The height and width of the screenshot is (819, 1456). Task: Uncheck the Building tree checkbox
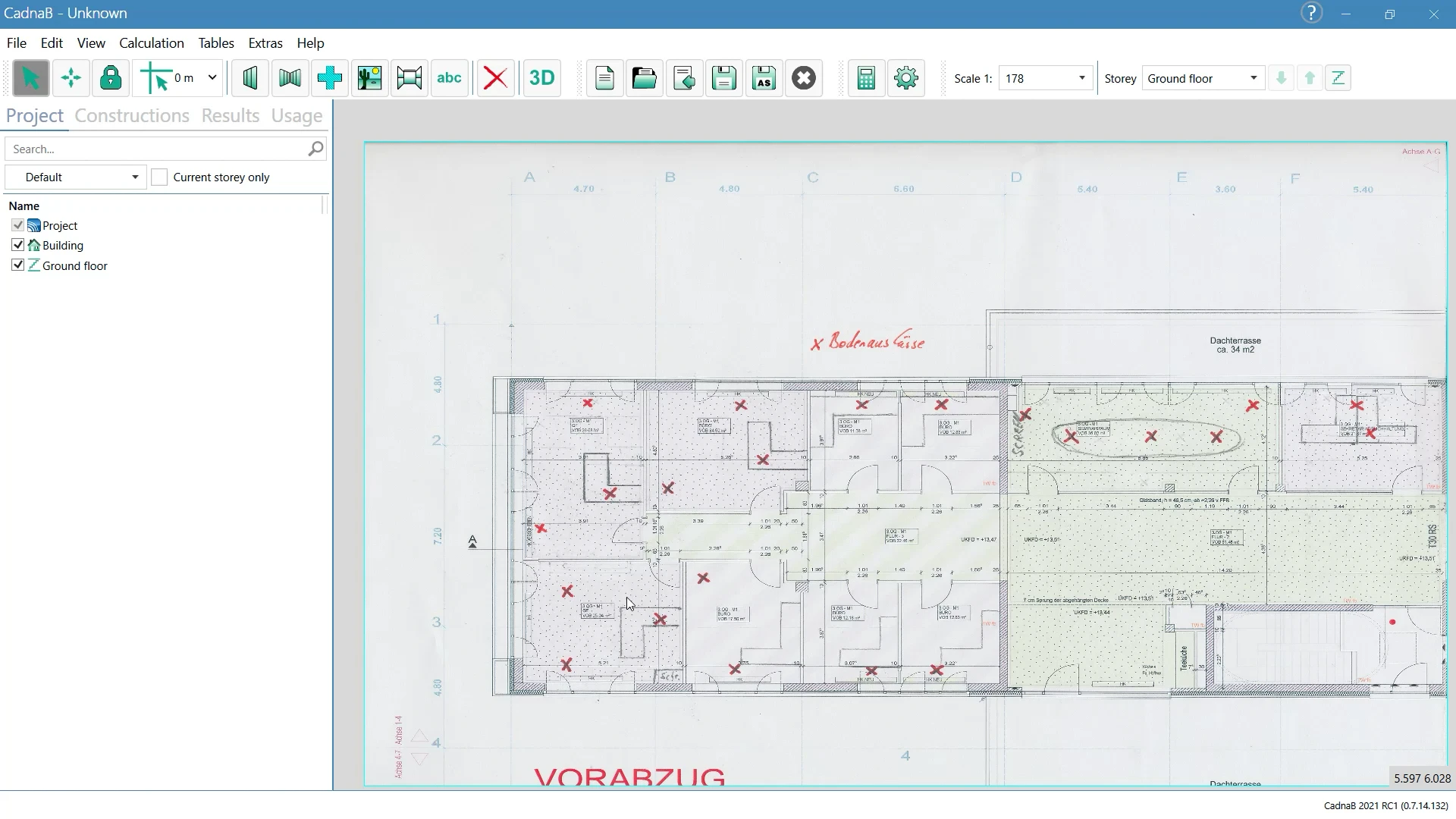(17, 245)
